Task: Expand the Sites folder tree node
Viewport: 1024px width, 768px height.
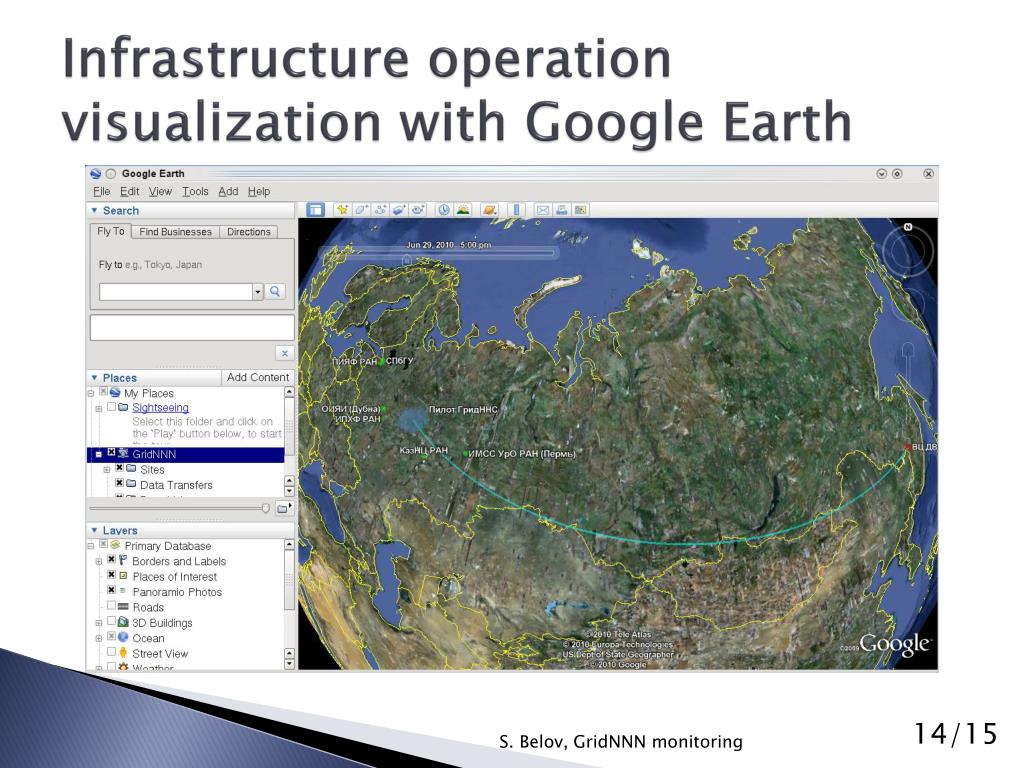Action: (106, 470)
